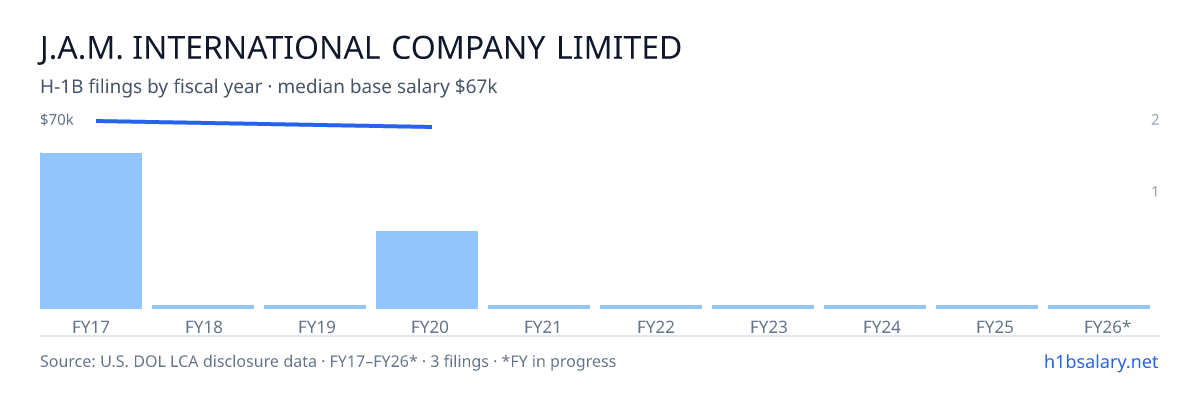The image size is (1200, 400).
Task: Click the FY20 axis label
Action: [427, 326]
